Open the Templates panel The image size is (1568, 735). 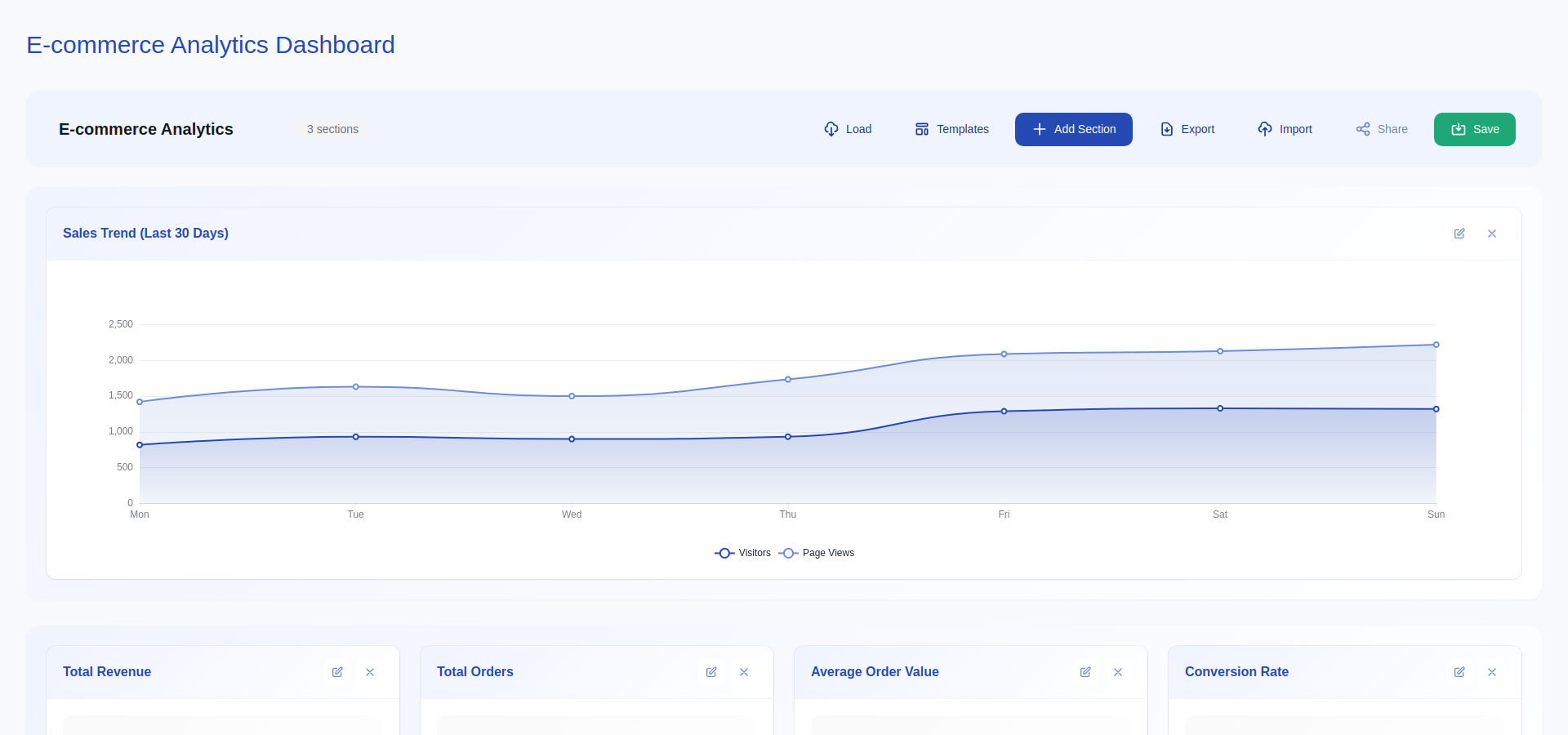click(x=951, y=129)
